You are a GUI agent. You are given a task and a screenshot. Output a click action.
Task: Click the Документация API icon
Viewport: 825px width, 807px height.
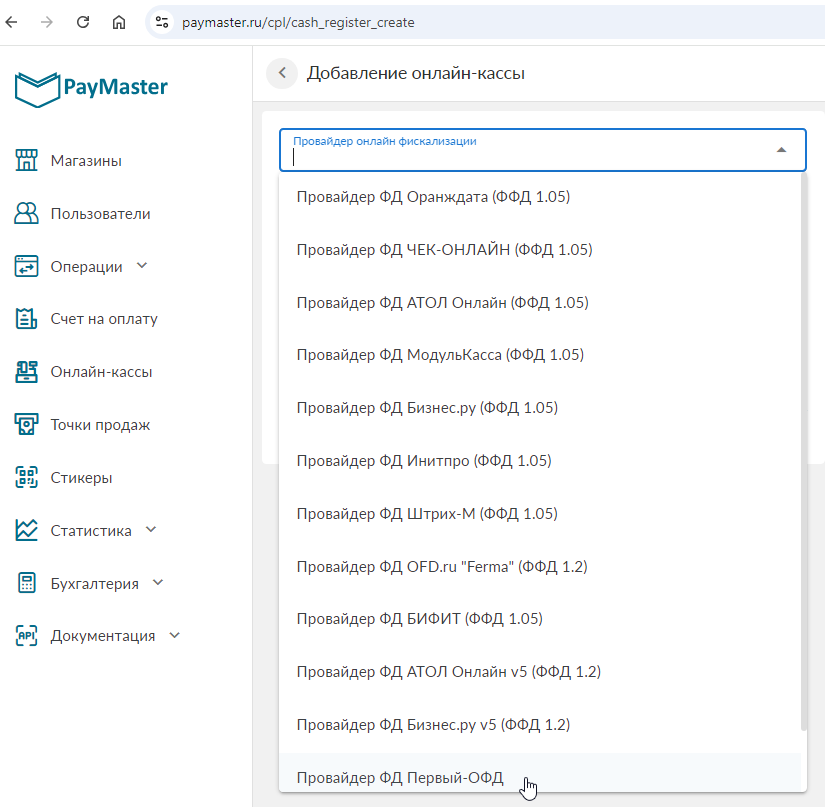click(x=26, y=635)
